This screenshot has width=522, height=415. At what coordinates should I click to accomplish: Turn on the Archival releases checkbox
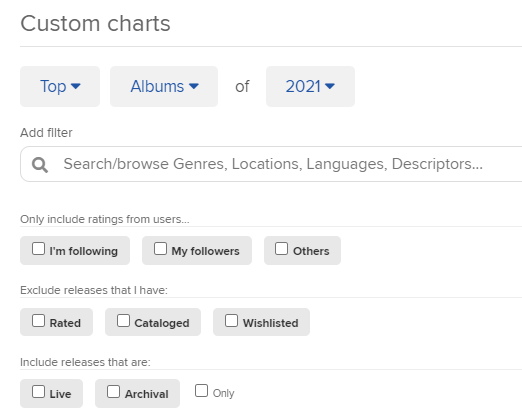113,392
